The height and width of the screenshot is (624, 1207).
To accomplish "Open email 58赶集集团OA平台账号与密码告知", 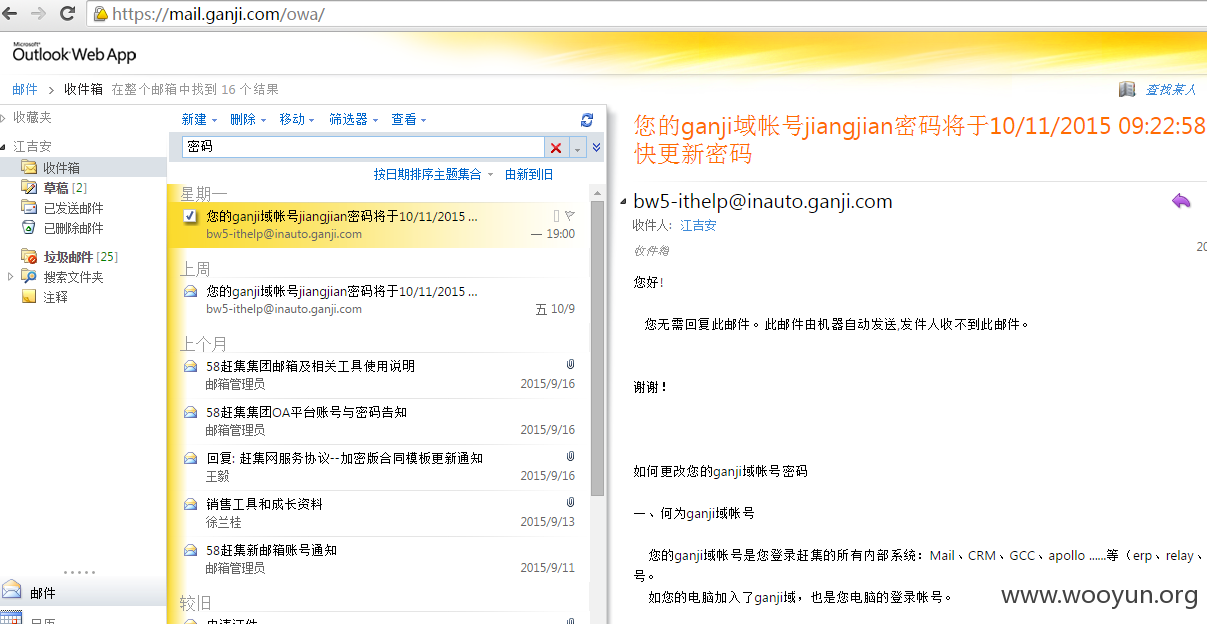I will click(x=379, y=421).
